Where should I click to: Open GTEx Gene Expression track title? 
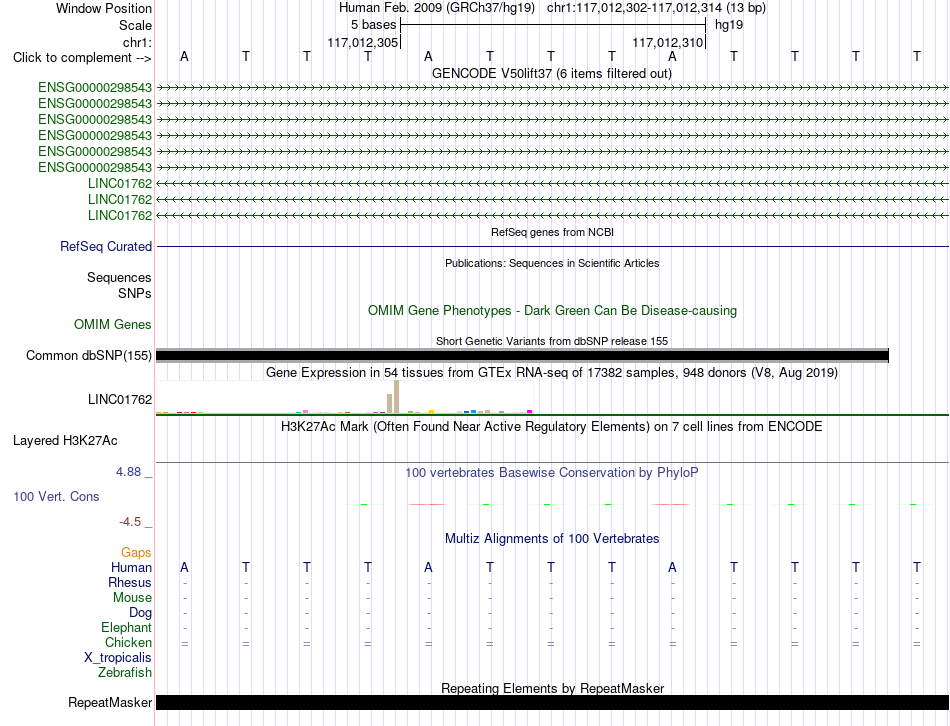(552, 373)
